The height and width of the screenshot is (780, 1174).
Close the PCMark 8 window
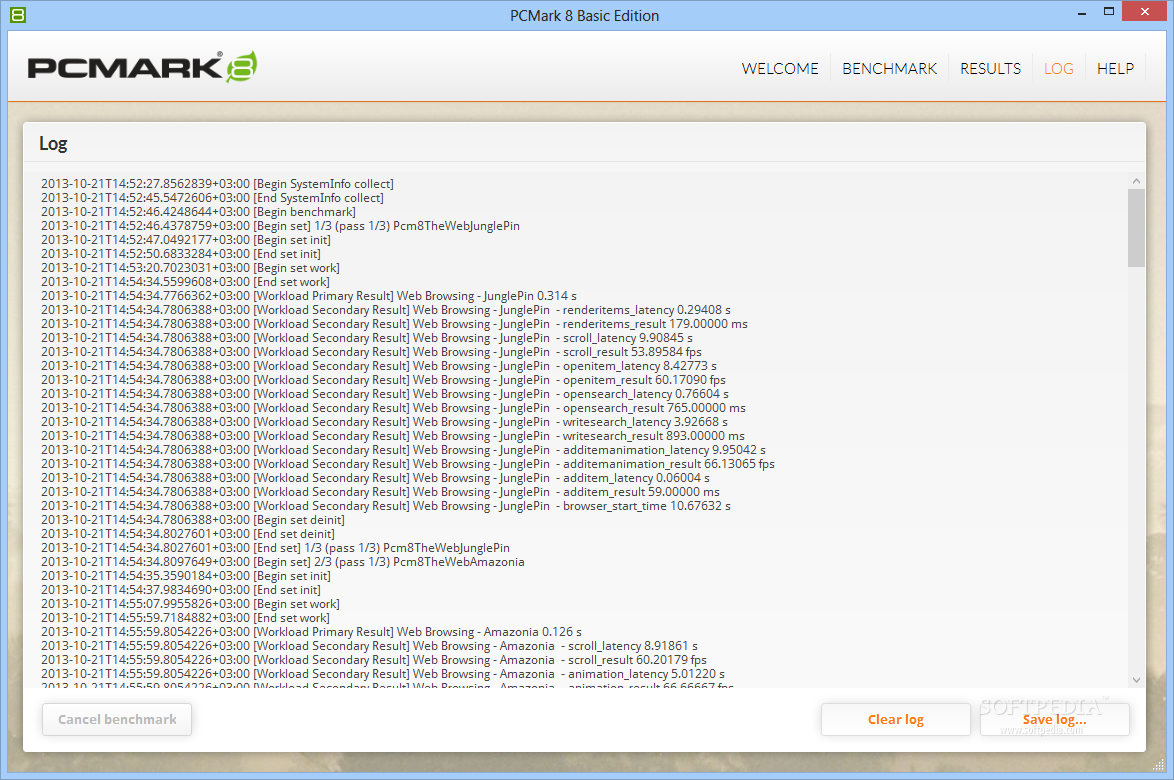(1144, 11)
